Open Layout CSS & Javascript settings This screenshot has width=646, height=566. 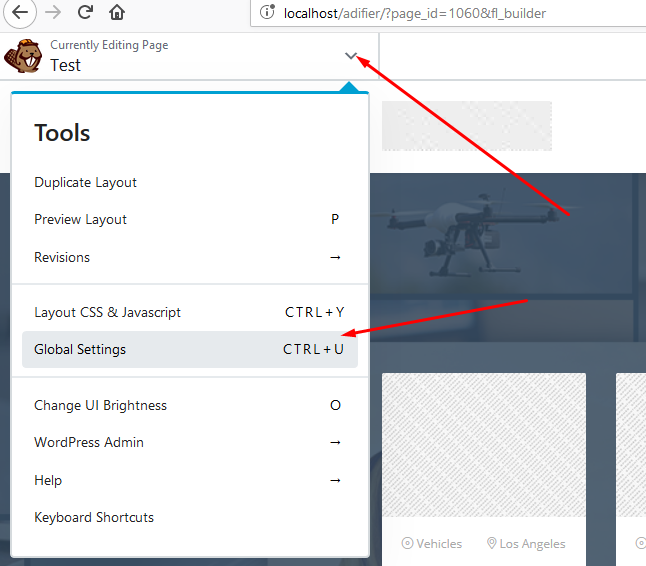(x=108, y=312)
